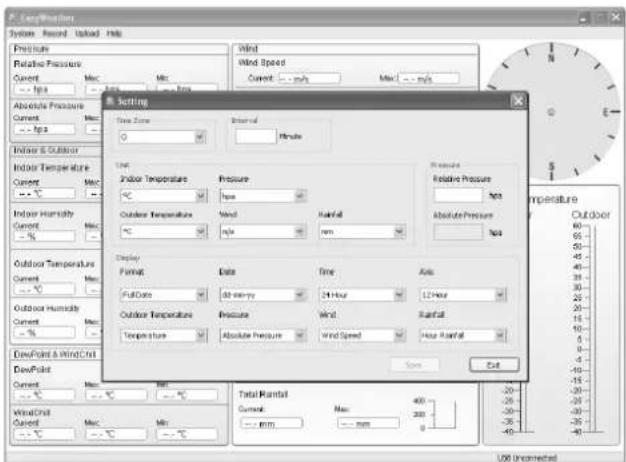
Task: Open the Rainfall unit dropdown
Action: 363,232
